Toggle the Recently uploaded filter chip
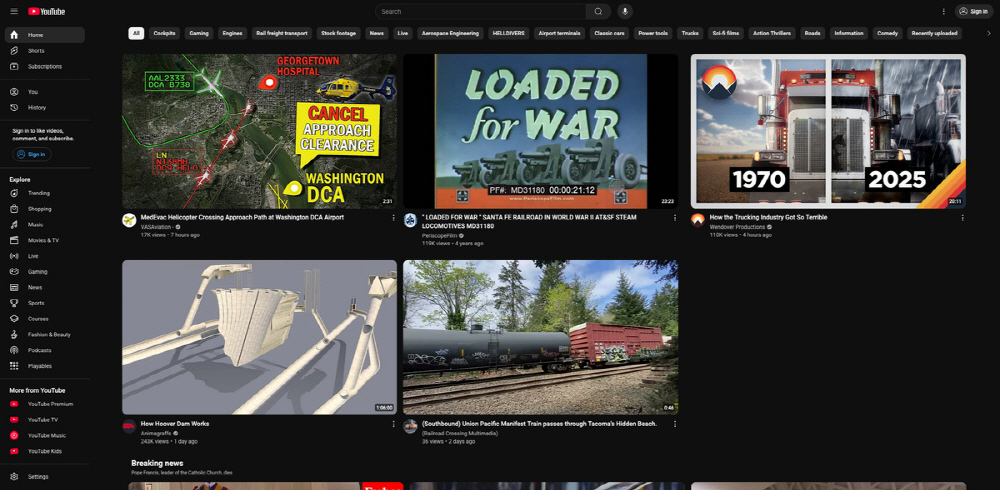The image size is (1000, 490). click(934, 33)
